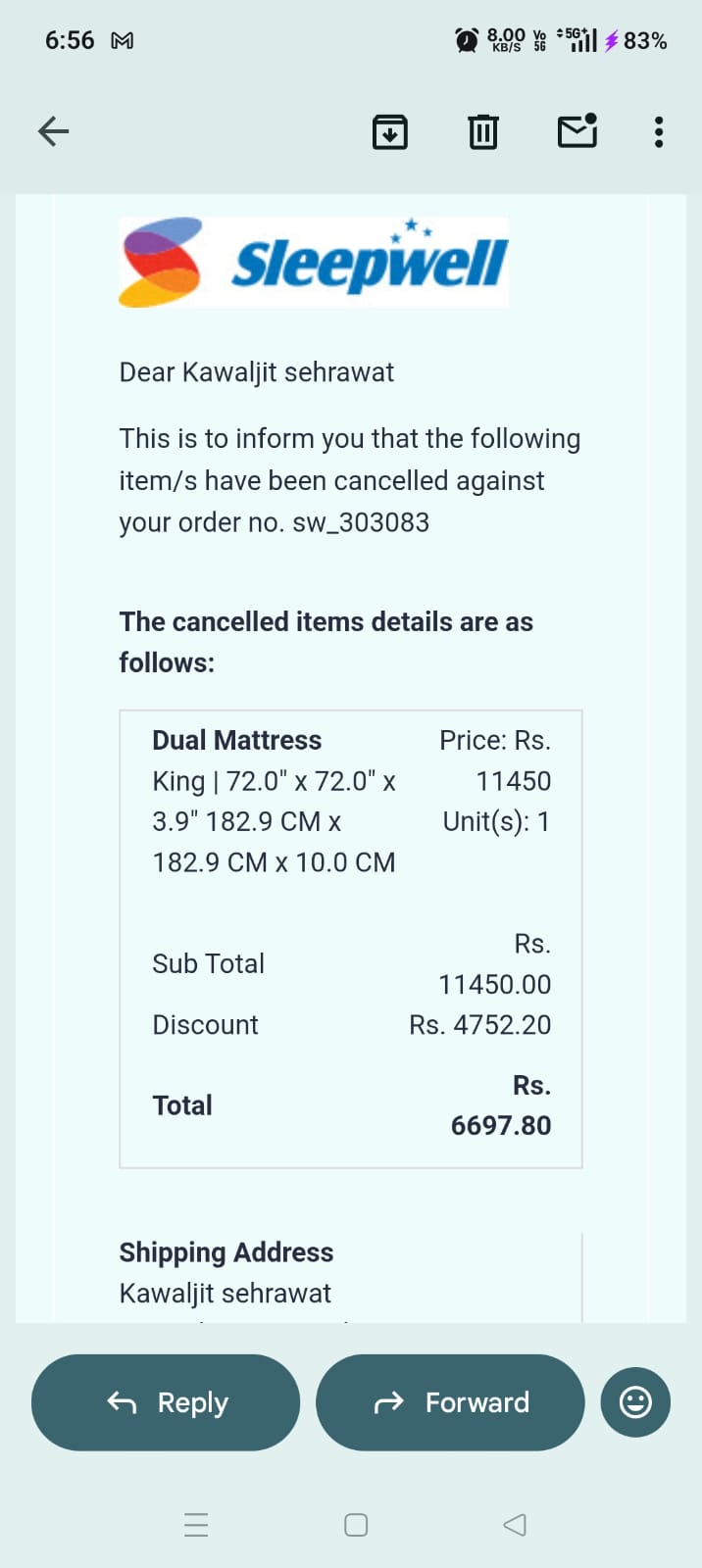Tap the battery percentage indicator
The image size is (702, 1568).
tap(644, 41)
